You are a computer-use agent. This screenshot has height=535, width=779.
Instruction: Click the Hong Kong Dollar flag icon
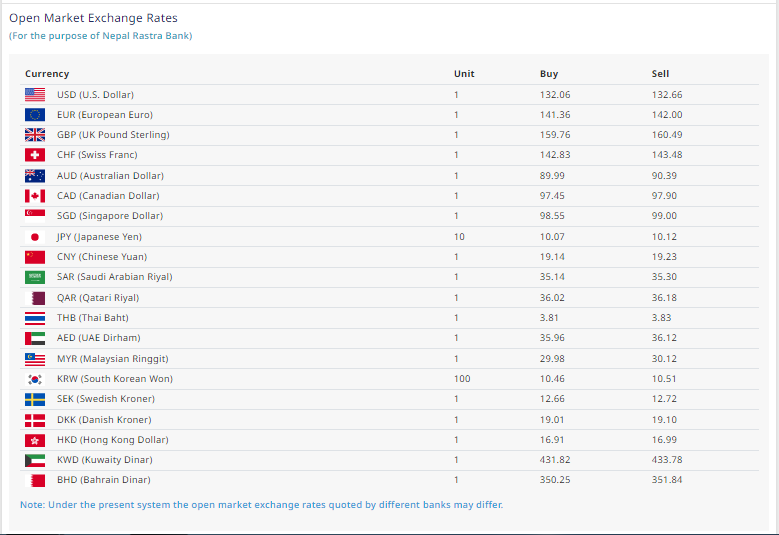(x=35, y=440)
